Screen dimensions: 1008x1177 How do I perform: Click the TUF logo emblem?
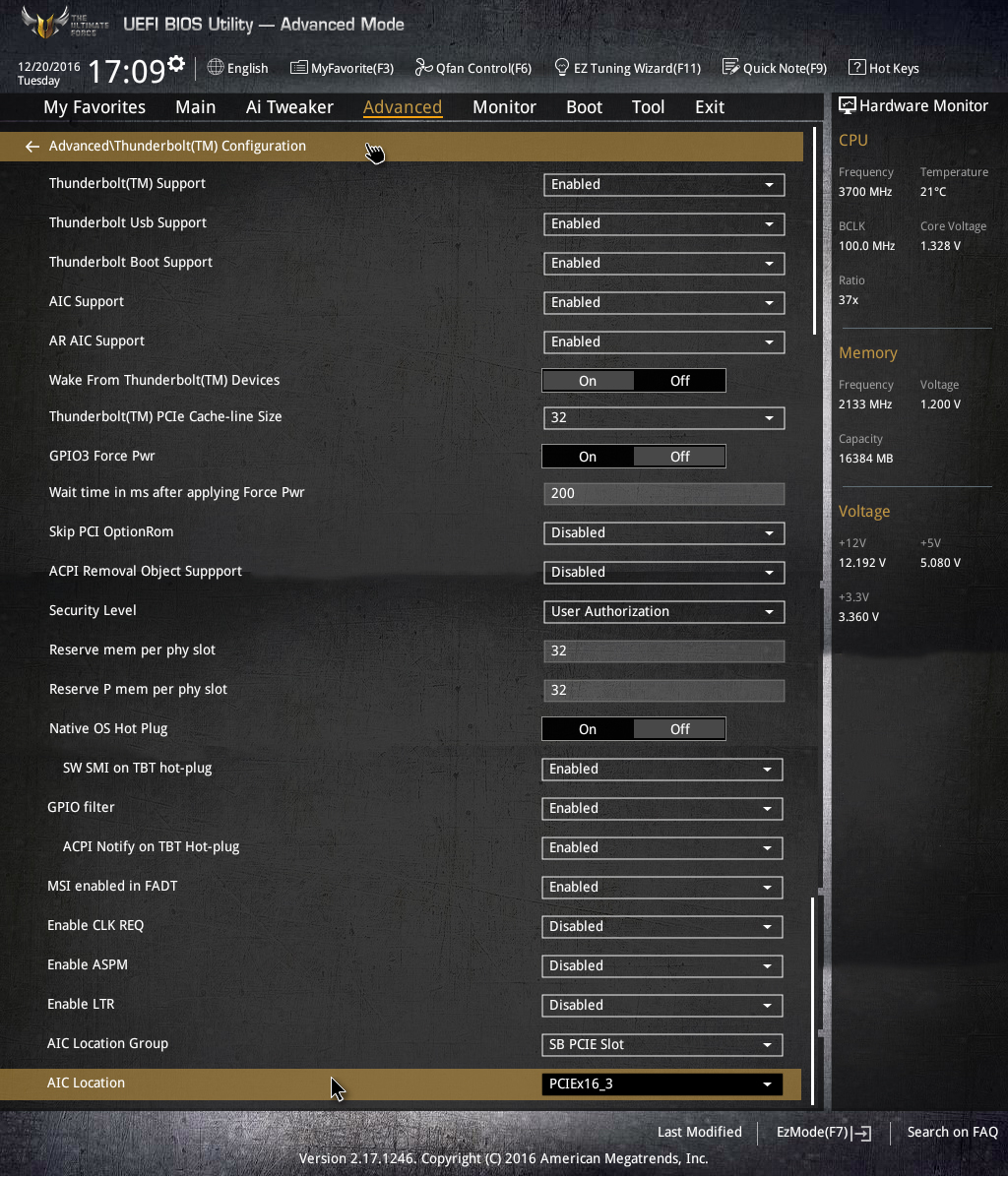click(45, 23)
